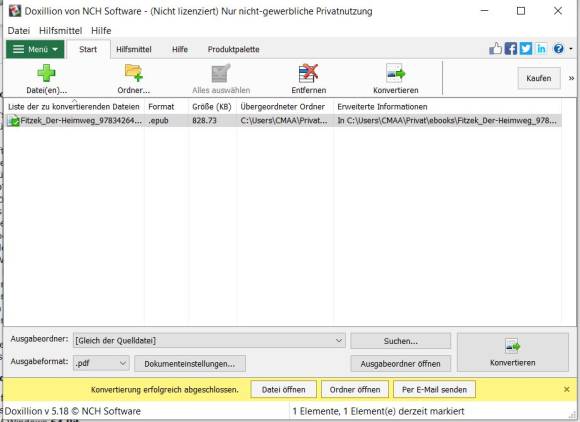The image size is (580, 422).
Task: Maximize the Doxillion window
Action: pyautogui.click(x=521, y=11)
